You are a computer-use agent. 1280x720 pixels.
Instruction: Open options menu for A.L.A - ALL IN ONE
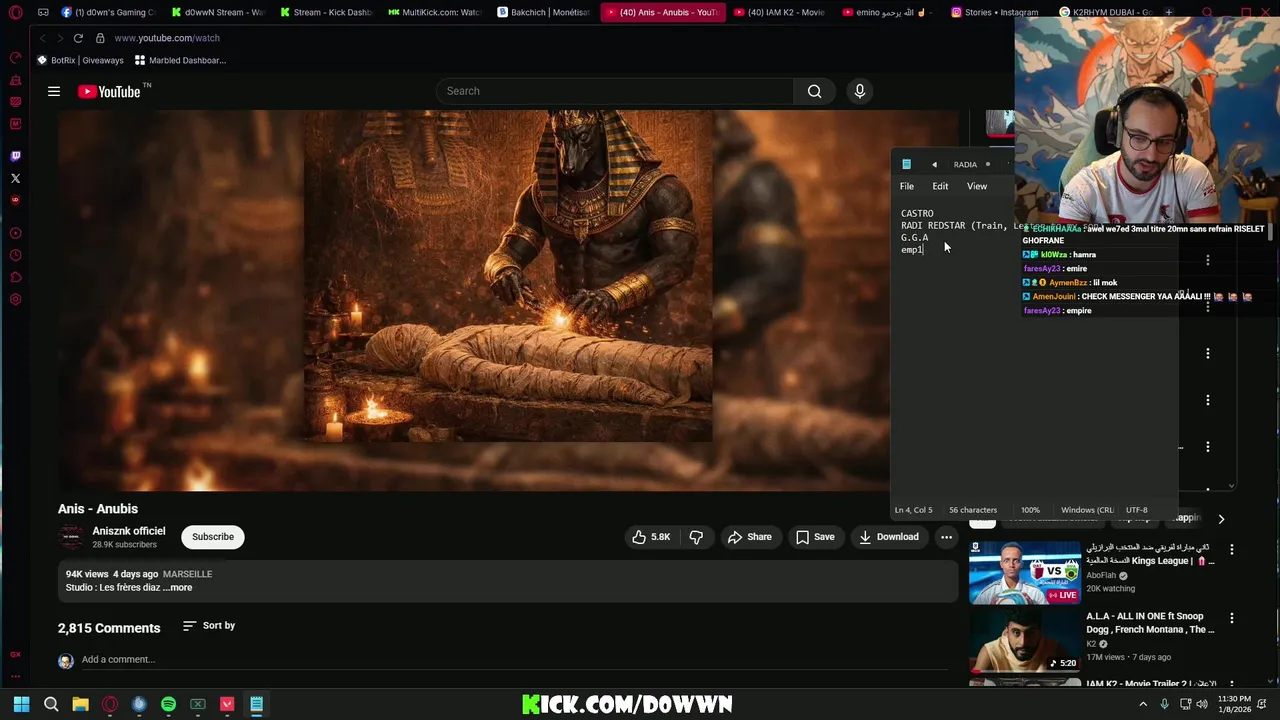point(1232,618)
